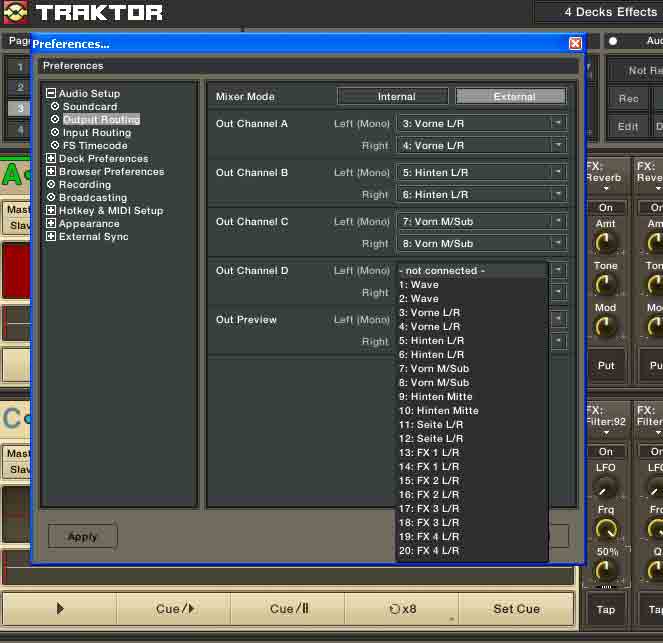Open the Soundcard preferences page
The image size is (663, 643).
click(x=90, y=107)
